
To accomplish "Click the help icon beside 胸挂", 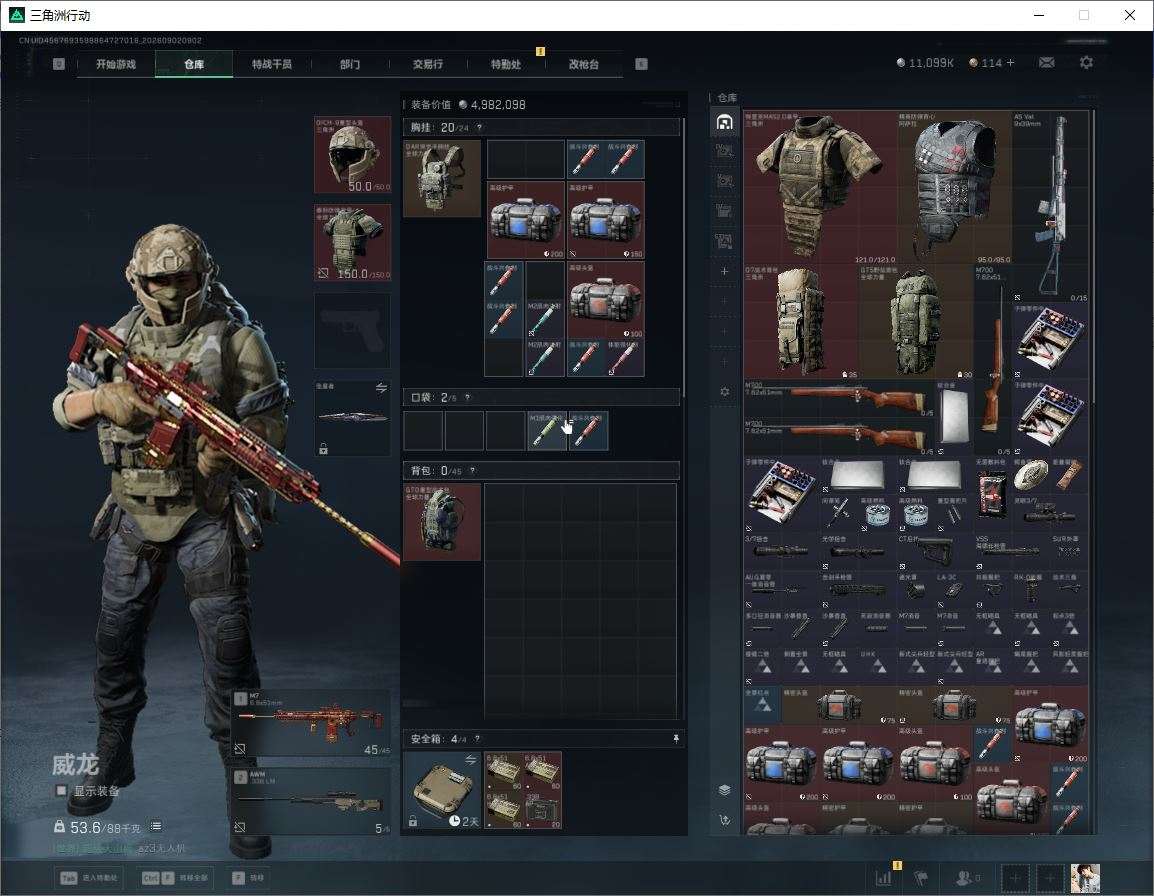I will pyautogui.click(x=479, y=127).
